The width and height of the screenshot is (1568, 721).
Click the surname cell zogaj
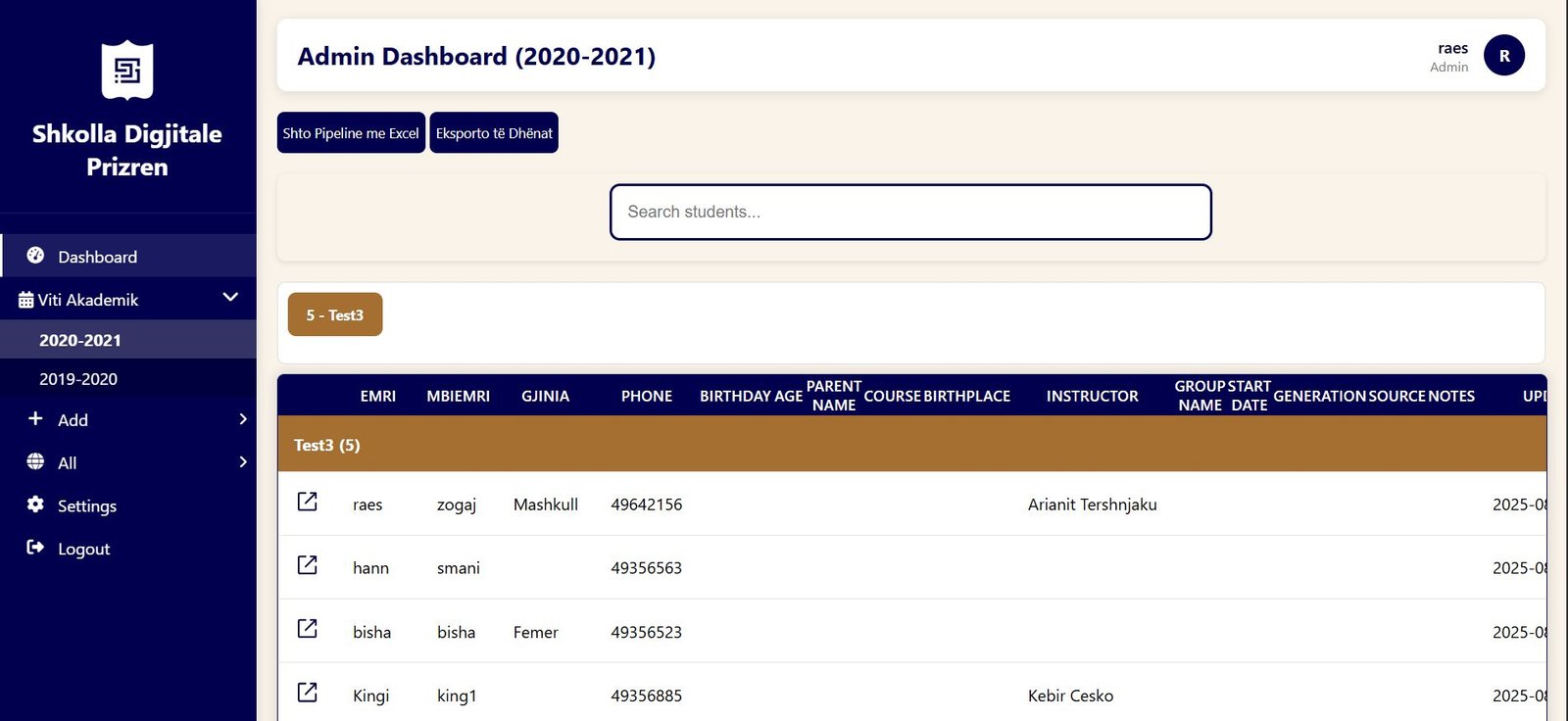click(x=457, y=505)
